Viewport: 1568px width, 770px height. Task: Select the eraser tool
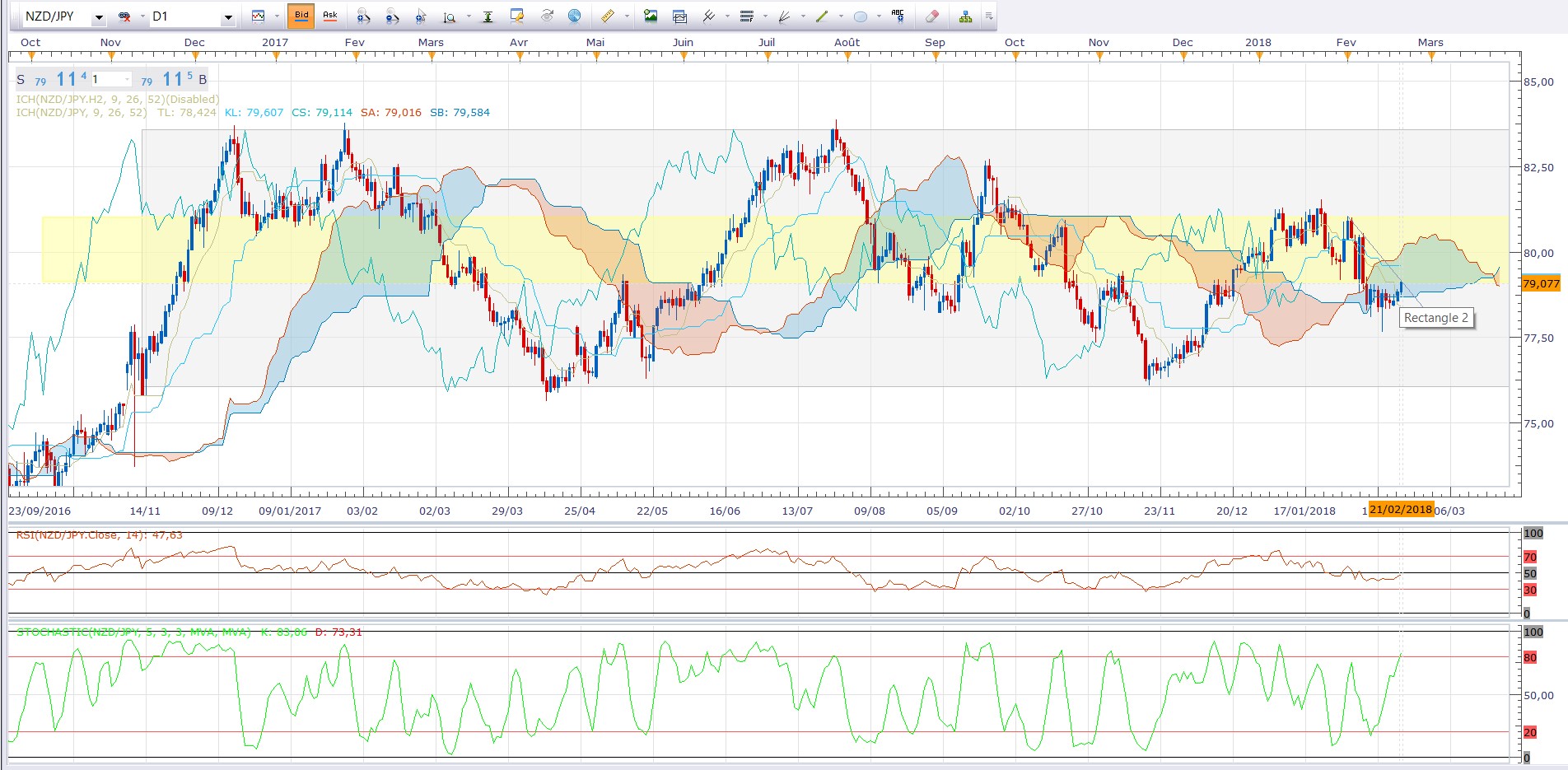932,16
